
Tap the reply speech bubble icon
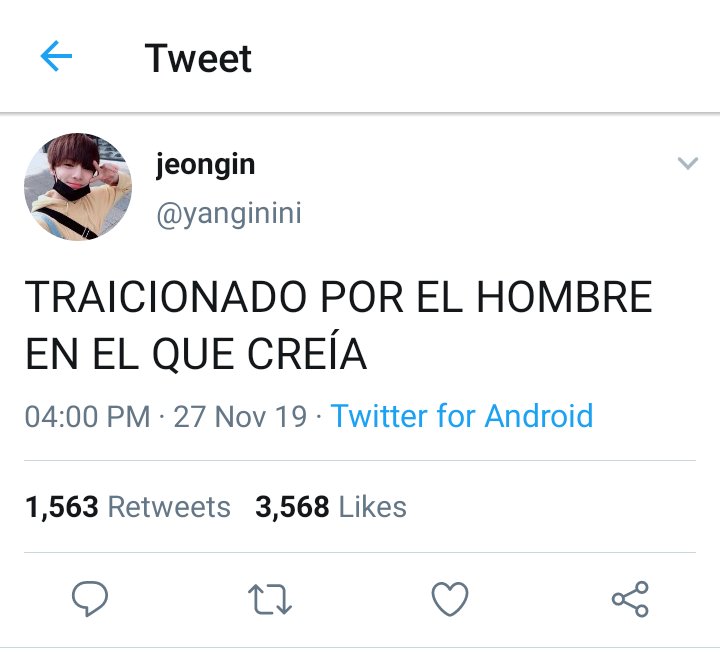(90, 598)
